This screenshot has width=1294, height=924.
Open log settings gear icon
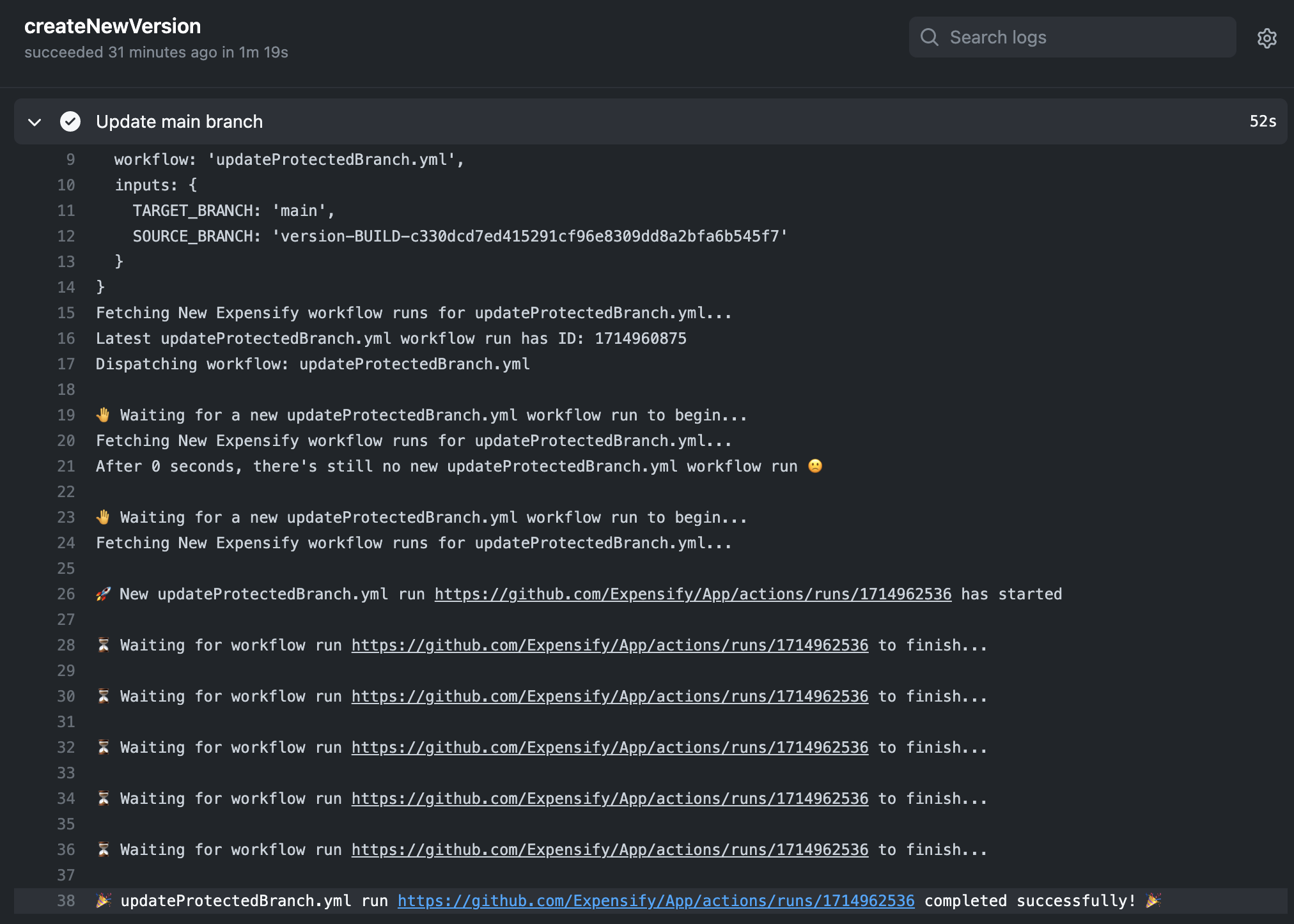(1267, 38)
